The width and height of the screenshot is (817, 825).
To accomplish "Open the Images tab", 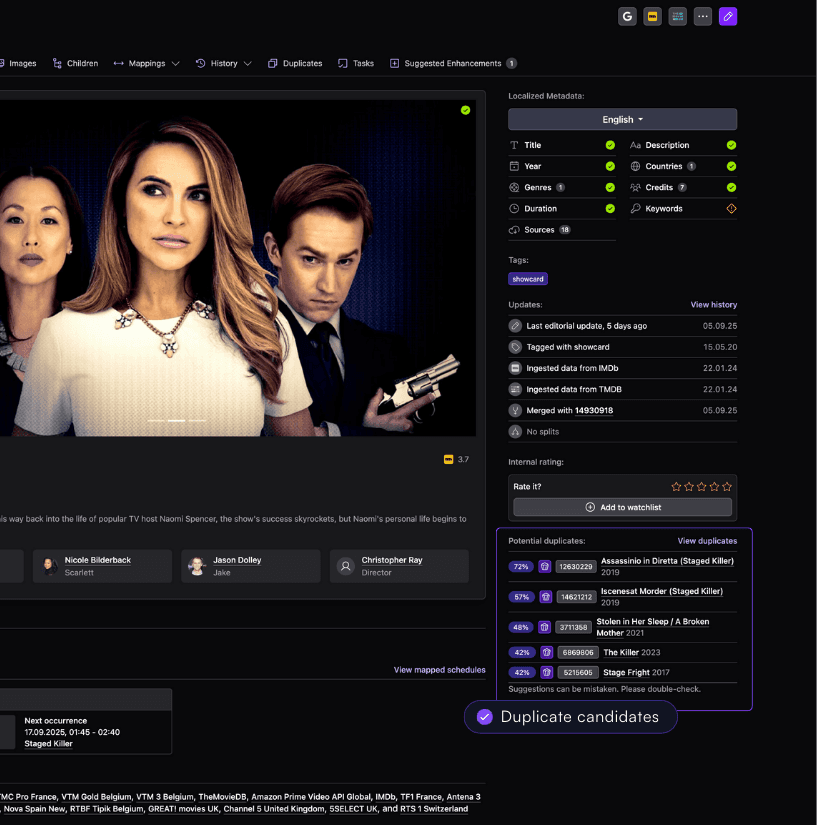I will click(x=18, y=63).
